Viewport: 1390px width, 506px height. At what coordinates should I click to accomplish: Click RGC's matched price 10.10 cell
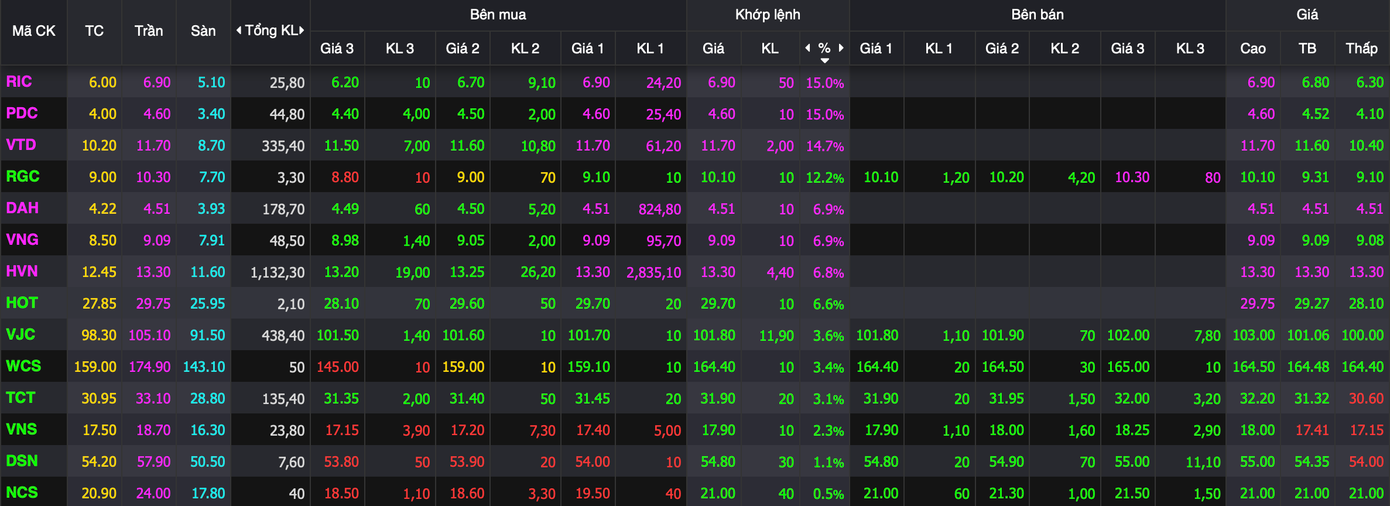tap(713, 178)
